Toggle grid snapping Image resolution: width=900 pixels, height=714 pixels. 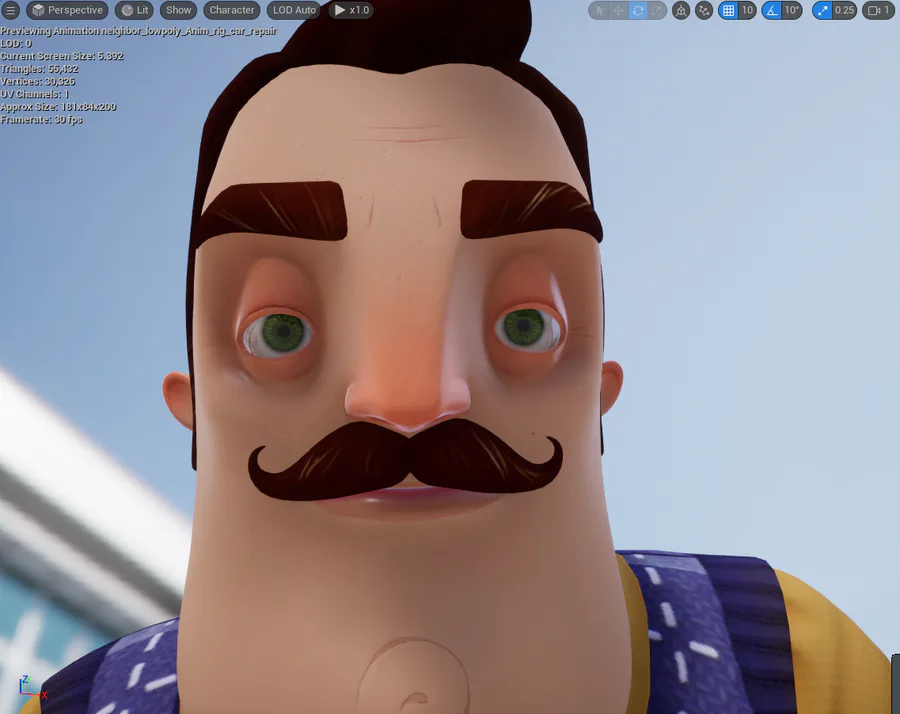click(x=728, y=10)
